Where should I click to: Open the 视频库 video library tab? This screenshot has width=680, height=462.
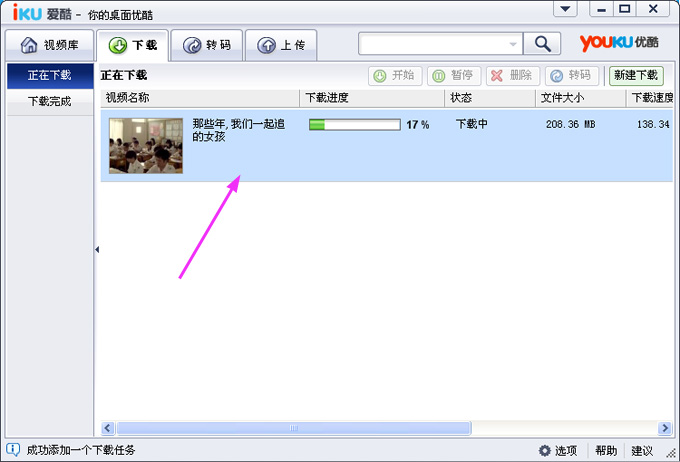coord(49,45)
